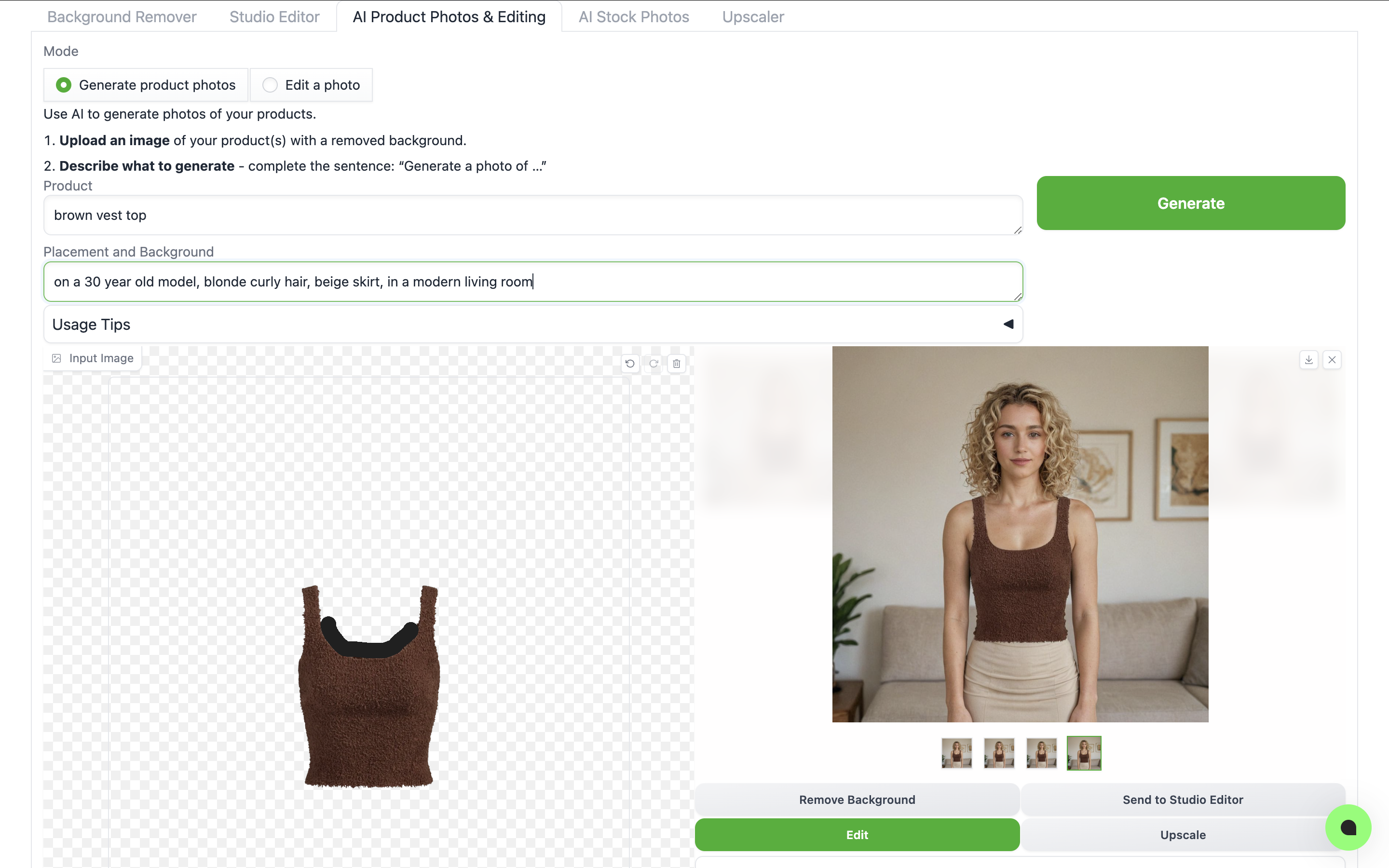1389x868 pixels.
Task: Close the generated photo preview
Action: [1332, 360]
